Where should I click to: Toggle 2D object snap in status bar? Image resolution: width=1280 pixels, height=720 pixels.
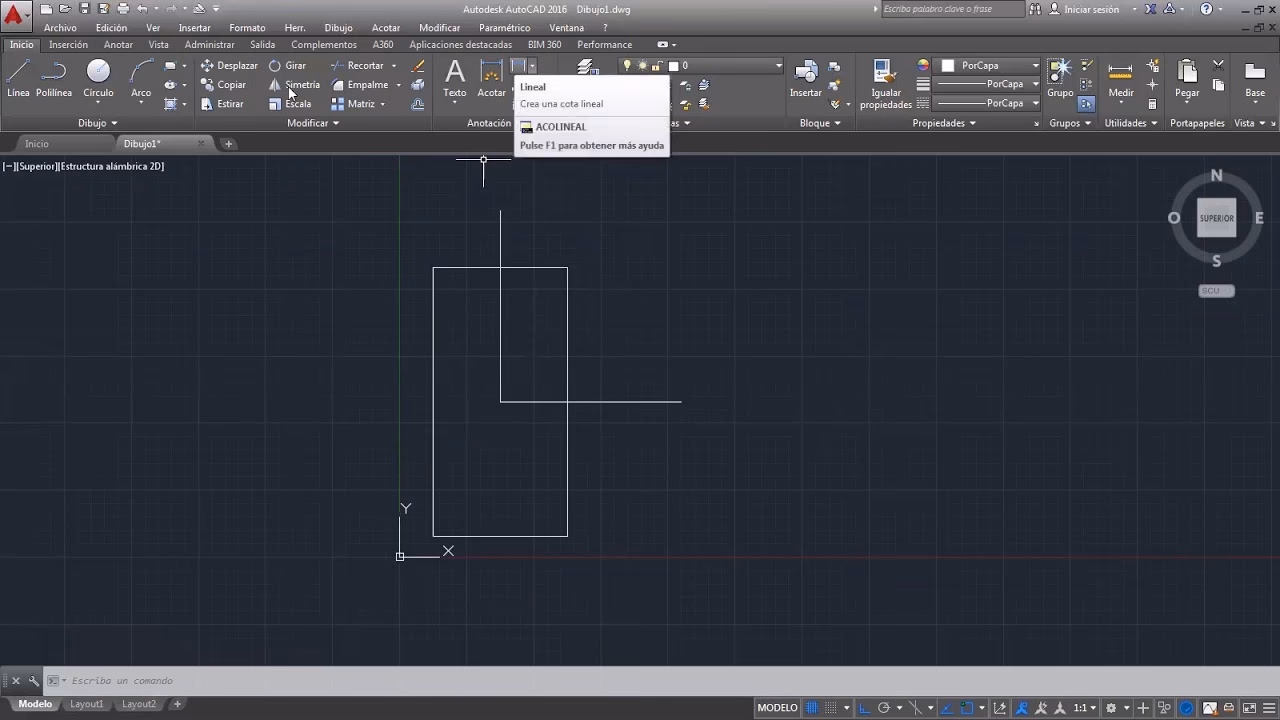967,708
